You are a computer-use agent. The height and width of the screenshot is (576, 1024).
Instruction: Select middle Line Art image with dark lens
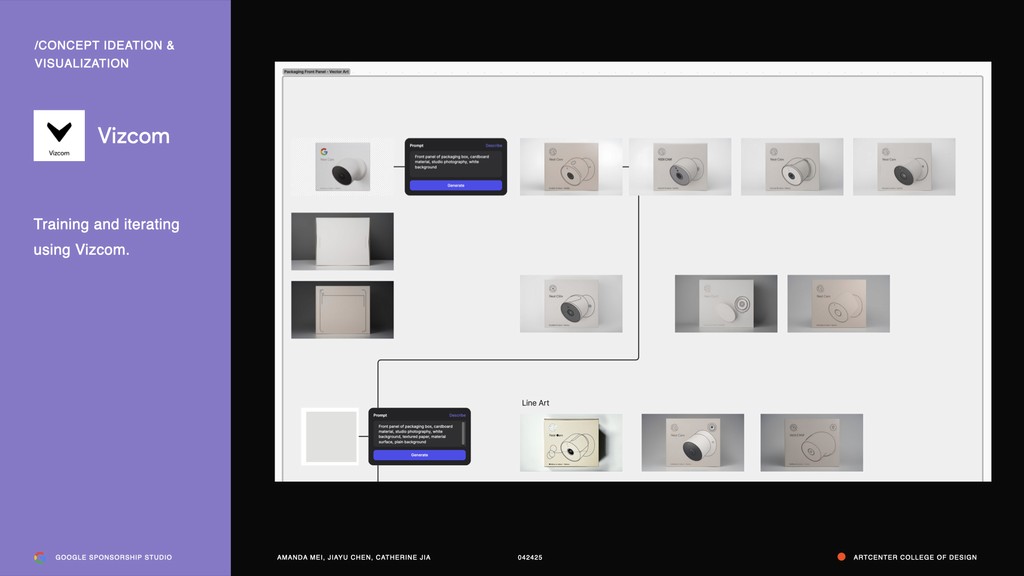[692, 442]
